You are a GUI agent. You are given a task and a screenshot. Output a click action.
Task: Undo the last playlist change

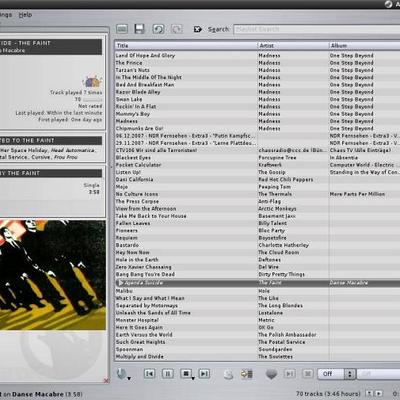tap(158, 29)
